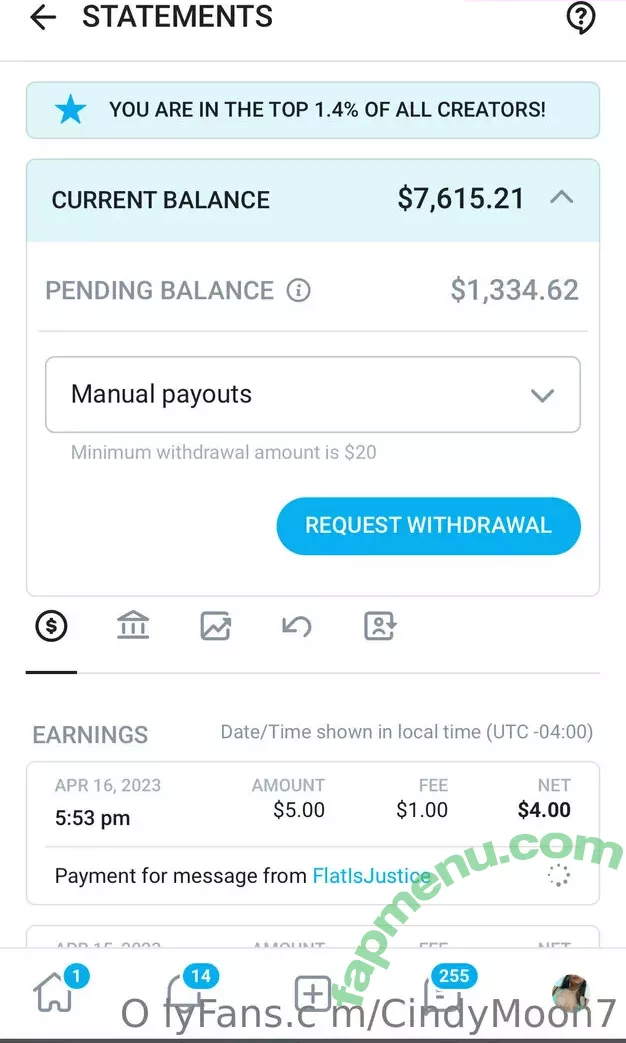Go back using the arrow beside STATEMENTS
Image resolution: width=626 pixels, height=1043 pixels.
click(x=43, y=18)
